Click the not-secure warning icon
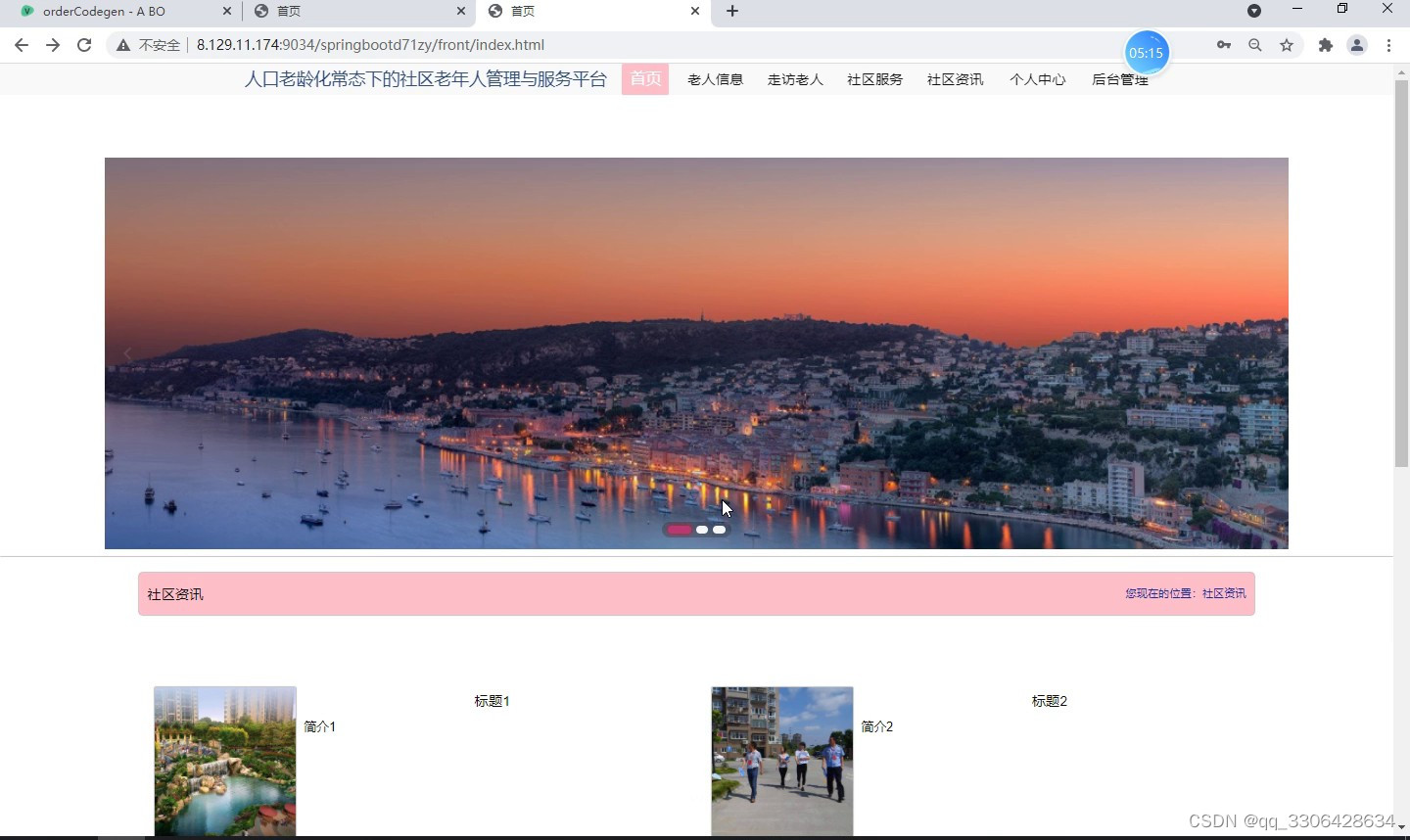Screen dimensions: 1410x840 tap(123, 45)
